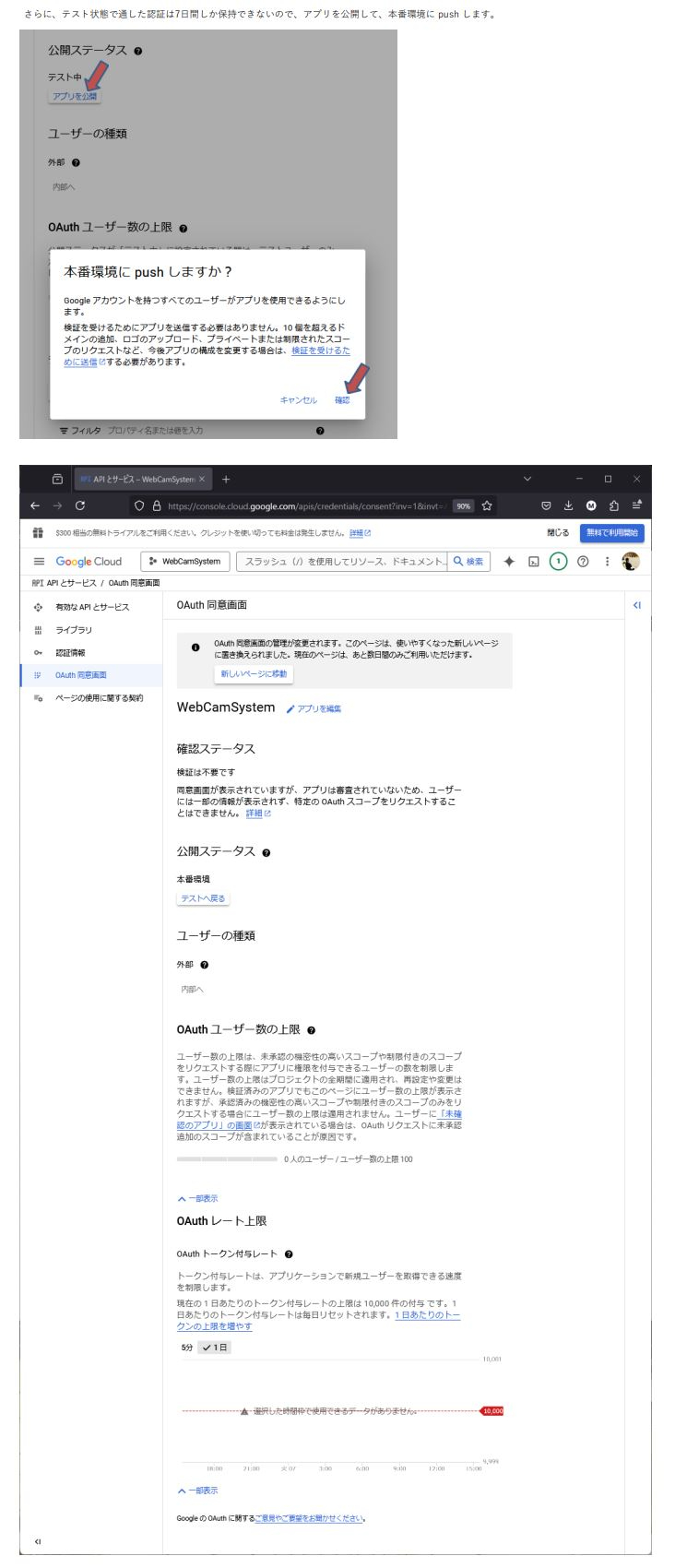The width and height of the screenshot is (675, 1568).
Task: Click the help icon beside 公開ステータス in the browser page
Action: tap(266, 852)
